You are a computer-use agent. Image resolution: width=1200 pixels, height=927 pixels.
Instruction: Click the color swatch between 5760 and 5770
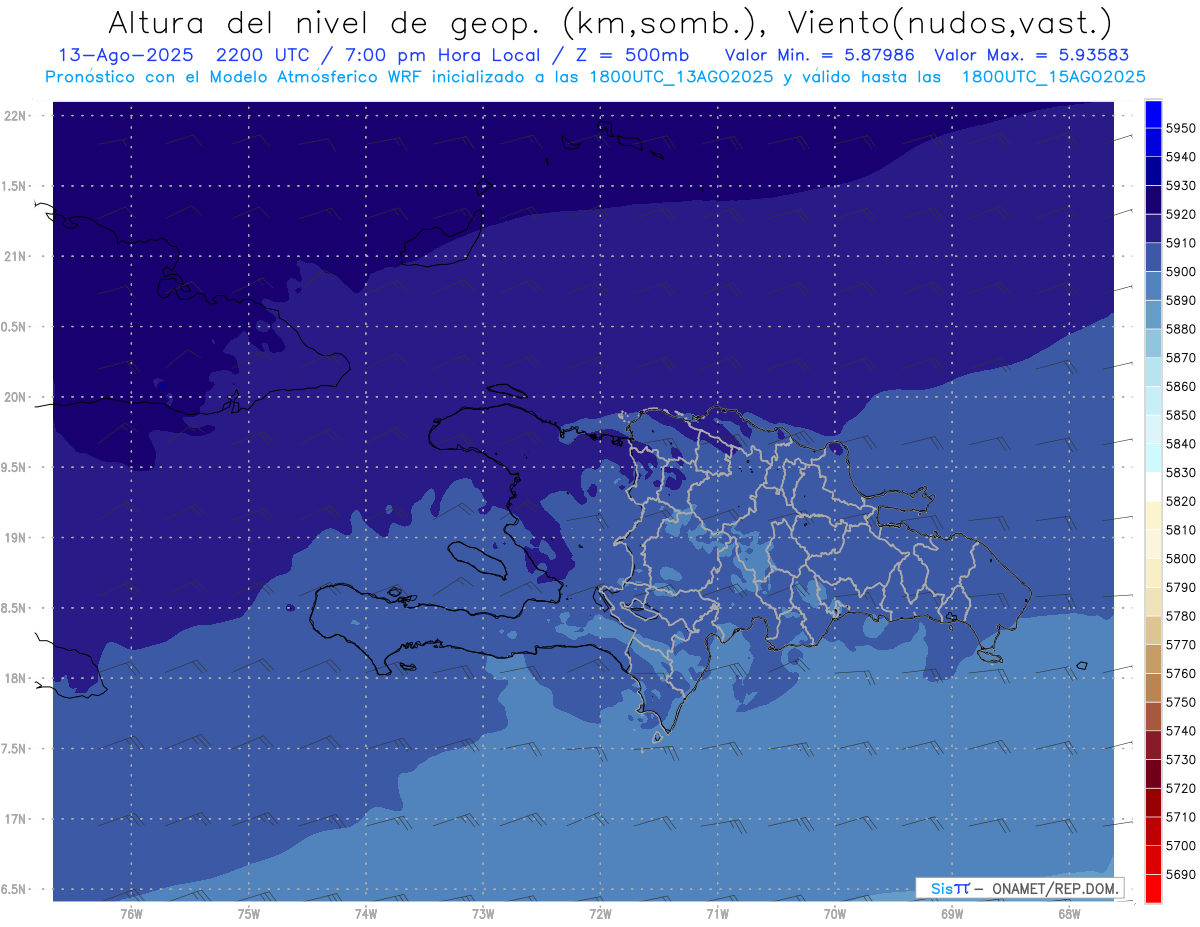(x=1153, y=658)
